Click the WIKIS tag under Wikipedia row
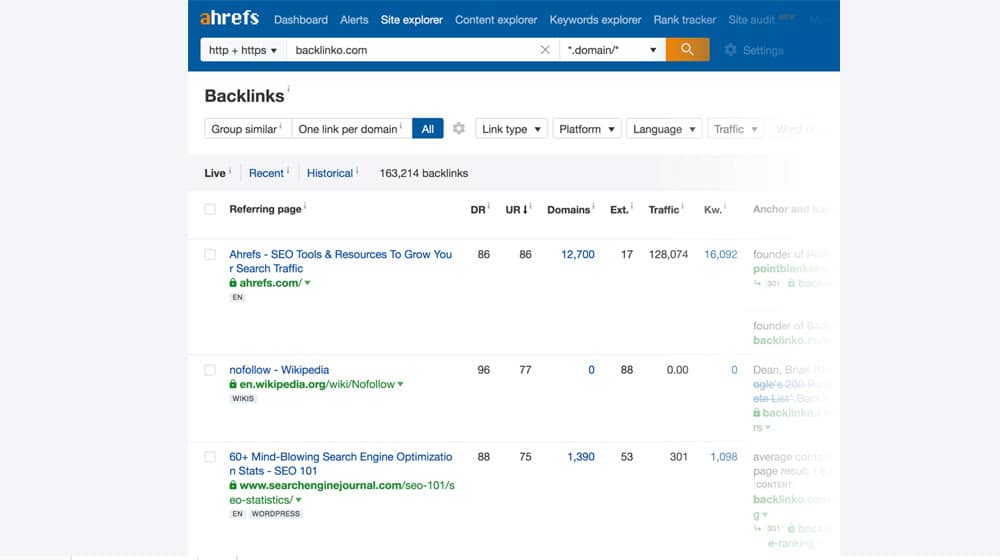Screen dimensions: 1000x560 (242, 399)
